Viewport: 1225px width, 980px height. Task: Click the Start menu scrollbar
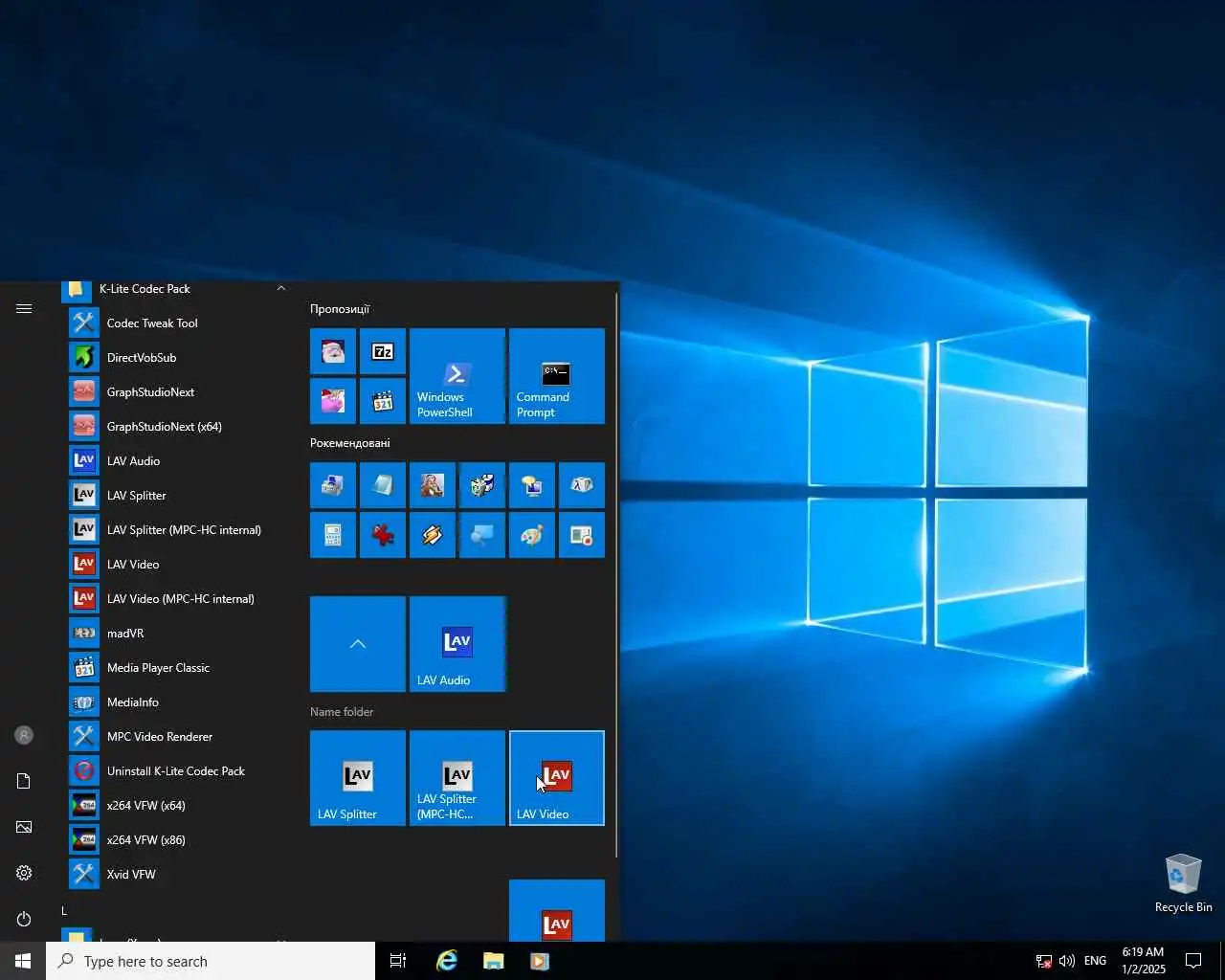pyautogui.click(x=616, y=574)
